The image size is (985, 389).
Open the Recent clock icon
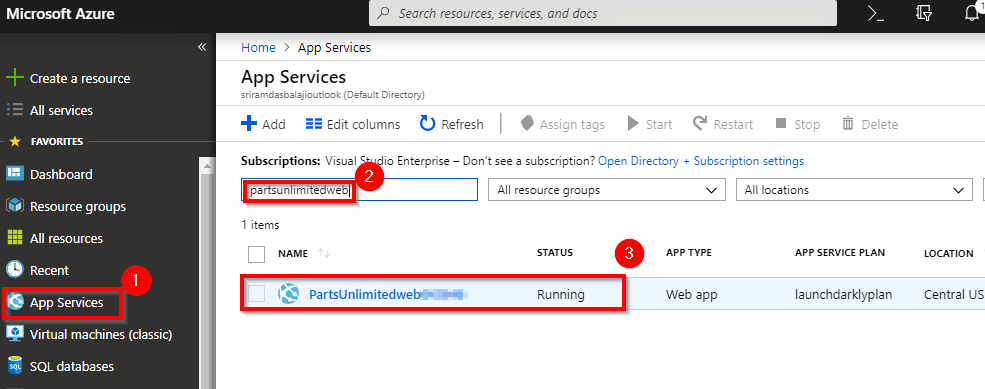pos(14,270)
